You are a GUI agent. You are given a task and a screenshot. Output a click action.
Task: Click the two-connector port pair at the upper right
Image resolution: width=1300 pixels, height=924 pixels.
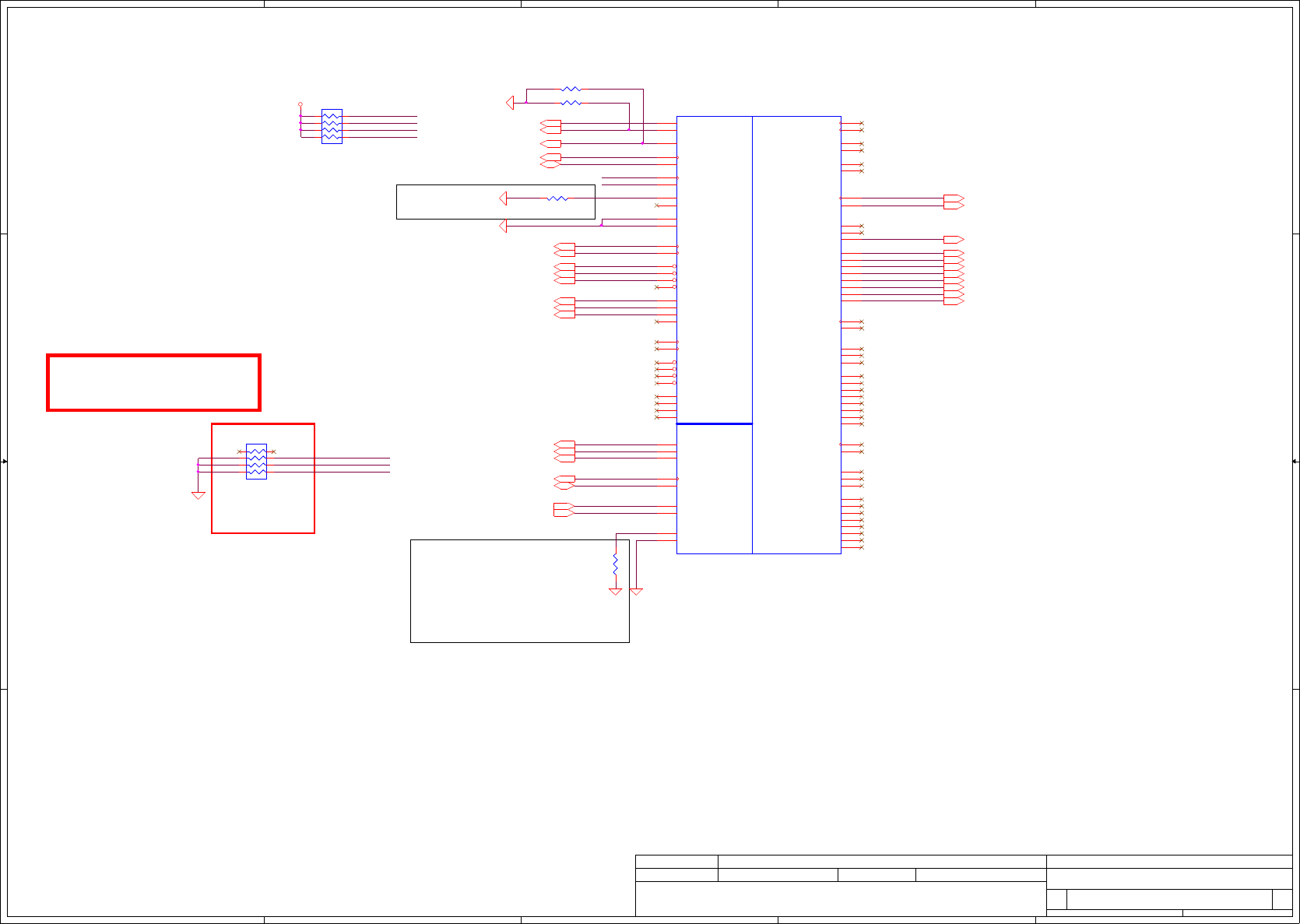[x=954, y=202]
